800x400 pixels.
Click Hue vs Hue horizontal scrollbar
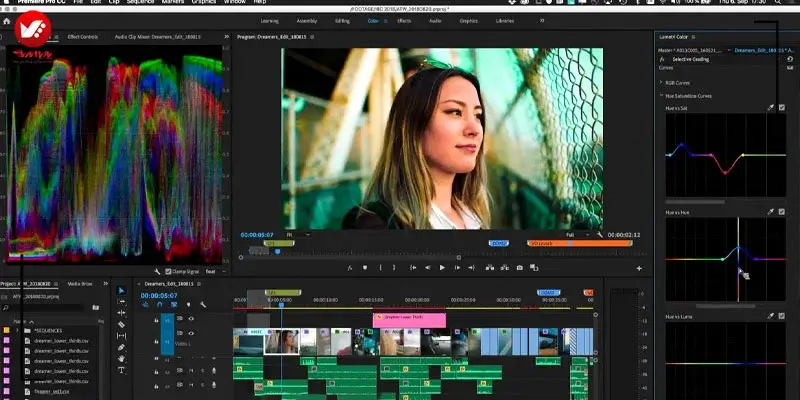(726, 306)
